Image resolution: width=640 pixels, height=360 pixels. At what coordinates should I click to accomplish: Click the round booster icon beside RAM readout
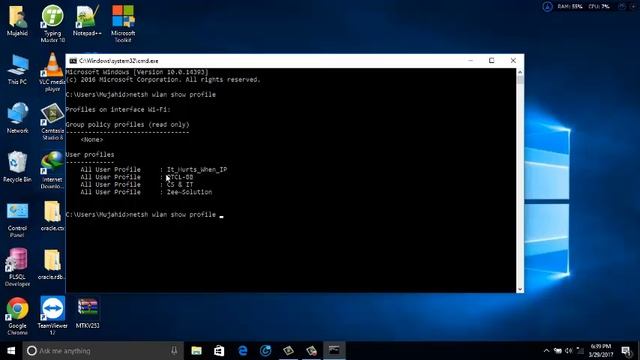[x=547, y=7]
